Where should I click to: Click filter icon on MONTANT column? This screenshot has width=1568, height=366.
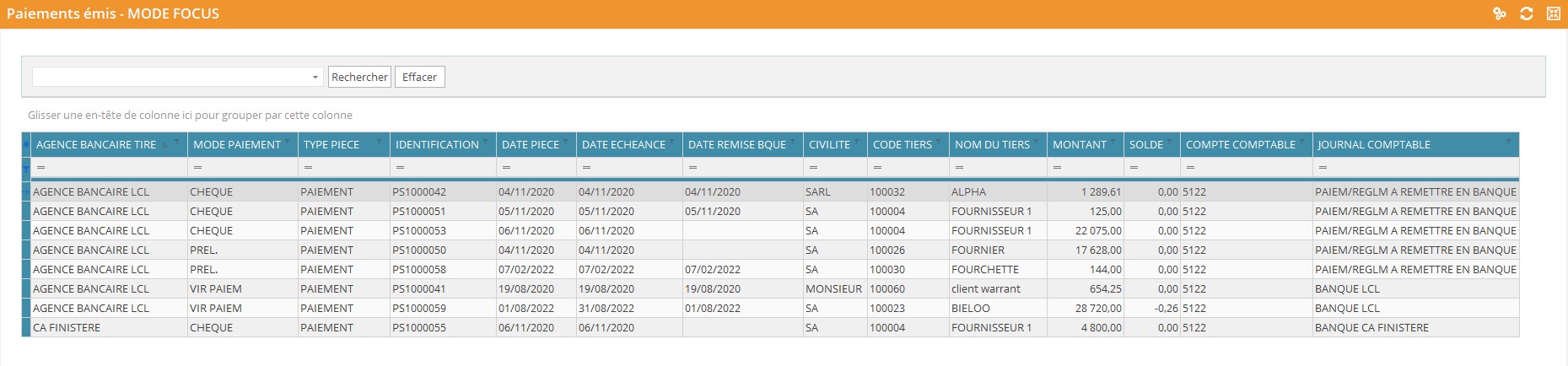(1113, 141)
